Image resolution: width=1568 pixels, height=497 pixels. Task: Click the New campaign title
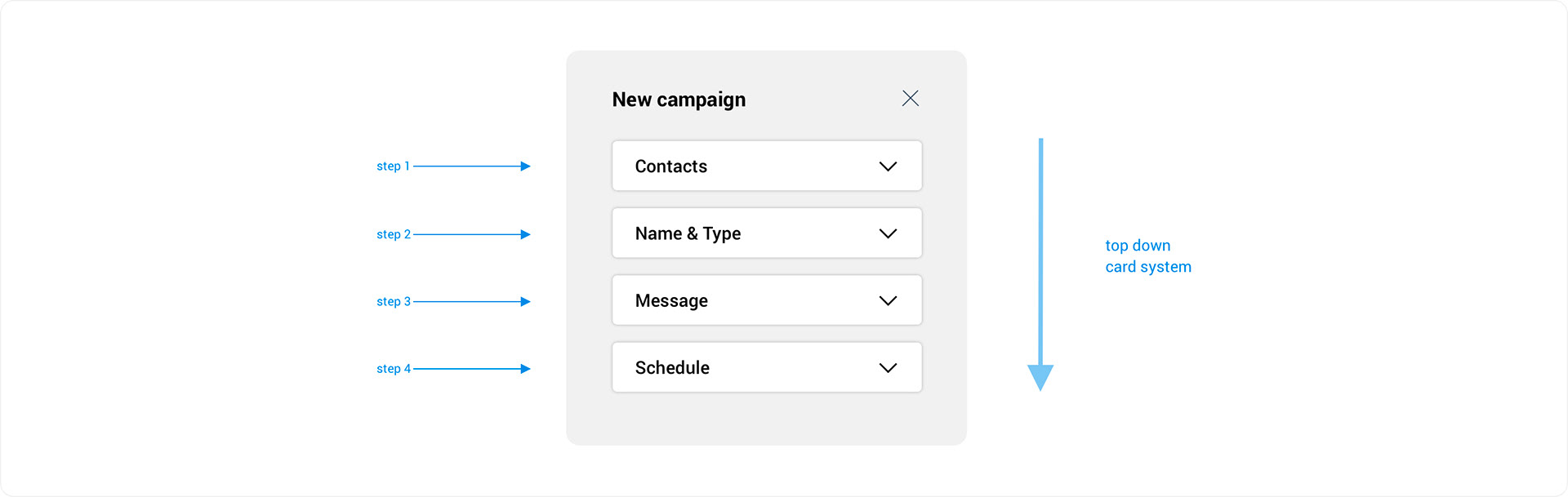point(679,100)
